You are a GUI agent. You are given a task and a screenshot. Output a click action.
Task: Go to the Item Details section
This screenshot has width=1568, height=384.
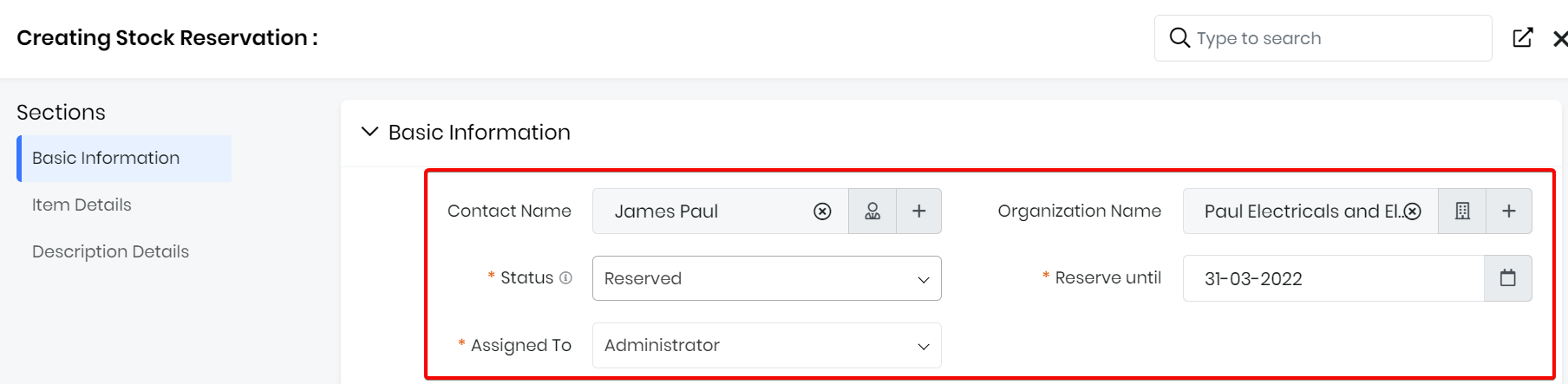click(82, 205)
